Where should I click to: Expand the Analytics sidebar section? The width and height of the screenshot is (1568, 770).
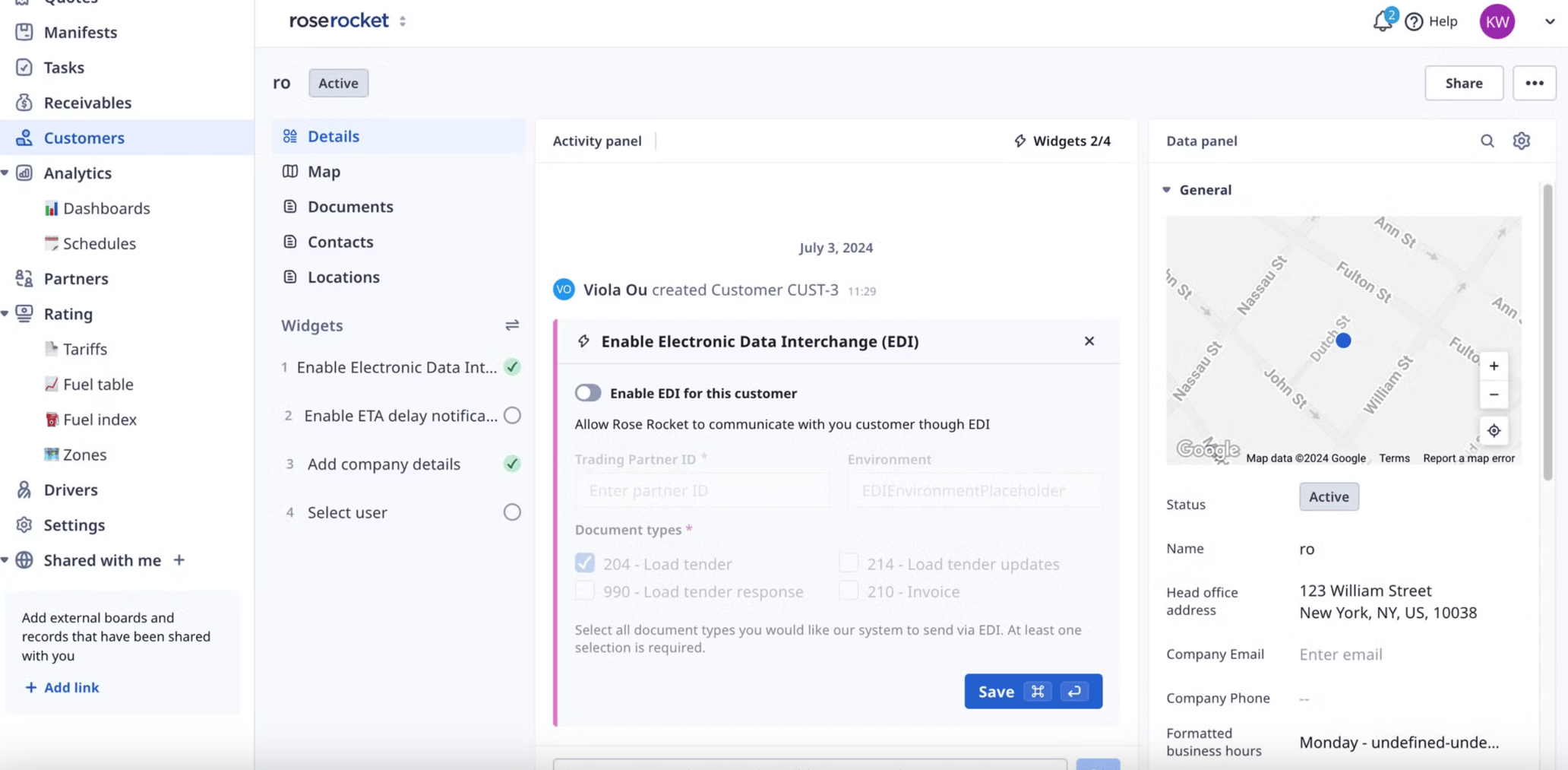pyautogui.click(x=7, y=173)
